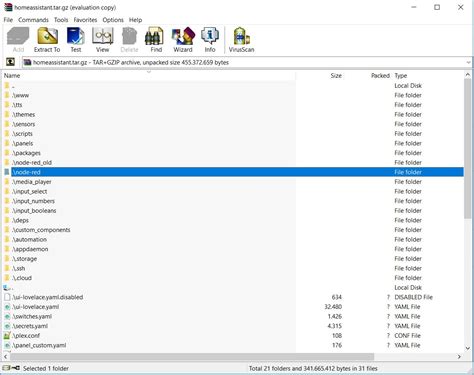The image size is (474, 375).
Task: Select the .\tts folder
Action: pyautogui.click(x=17, y=105)
